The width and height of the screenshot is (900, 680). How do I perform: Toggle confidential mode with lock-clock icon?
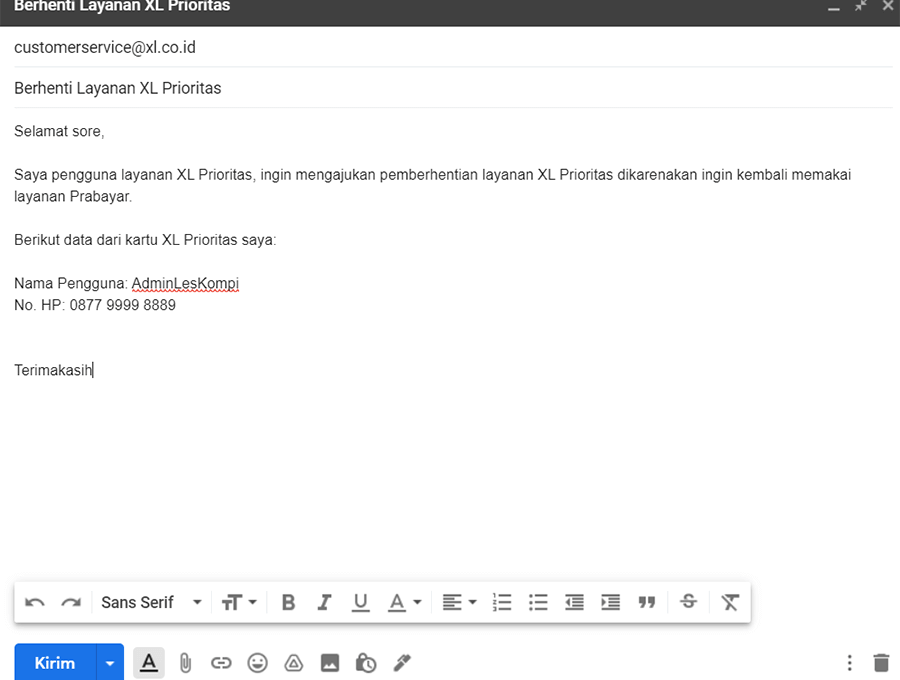click(366, 663)
